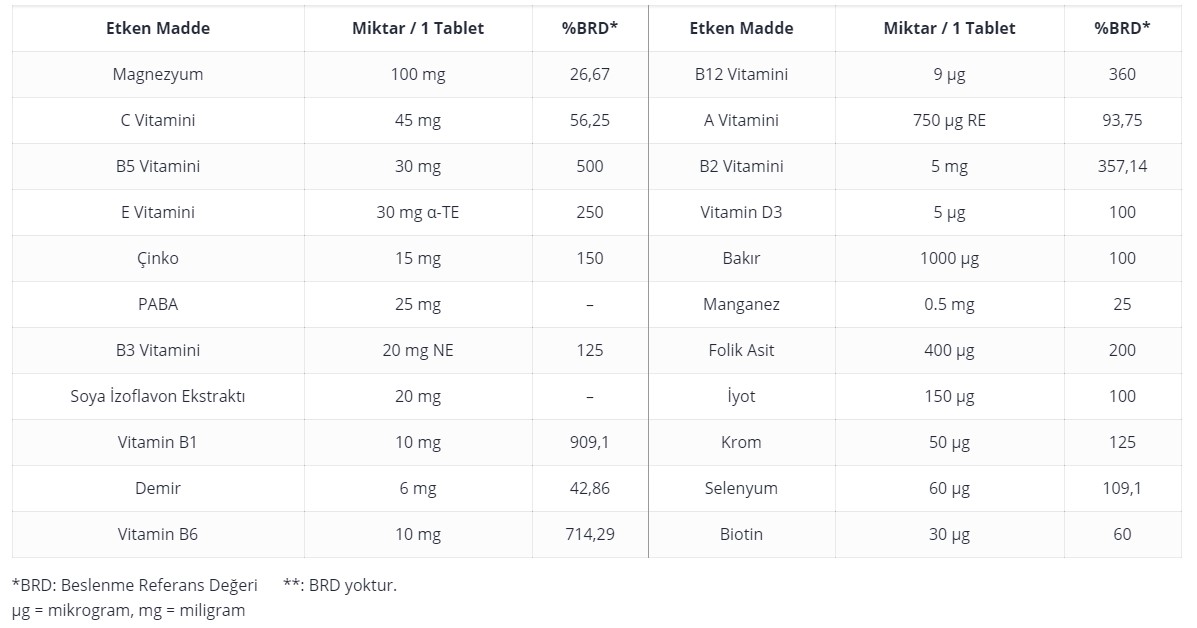Click the Çinko row name

pyautogui.click(x=158, y=258)
